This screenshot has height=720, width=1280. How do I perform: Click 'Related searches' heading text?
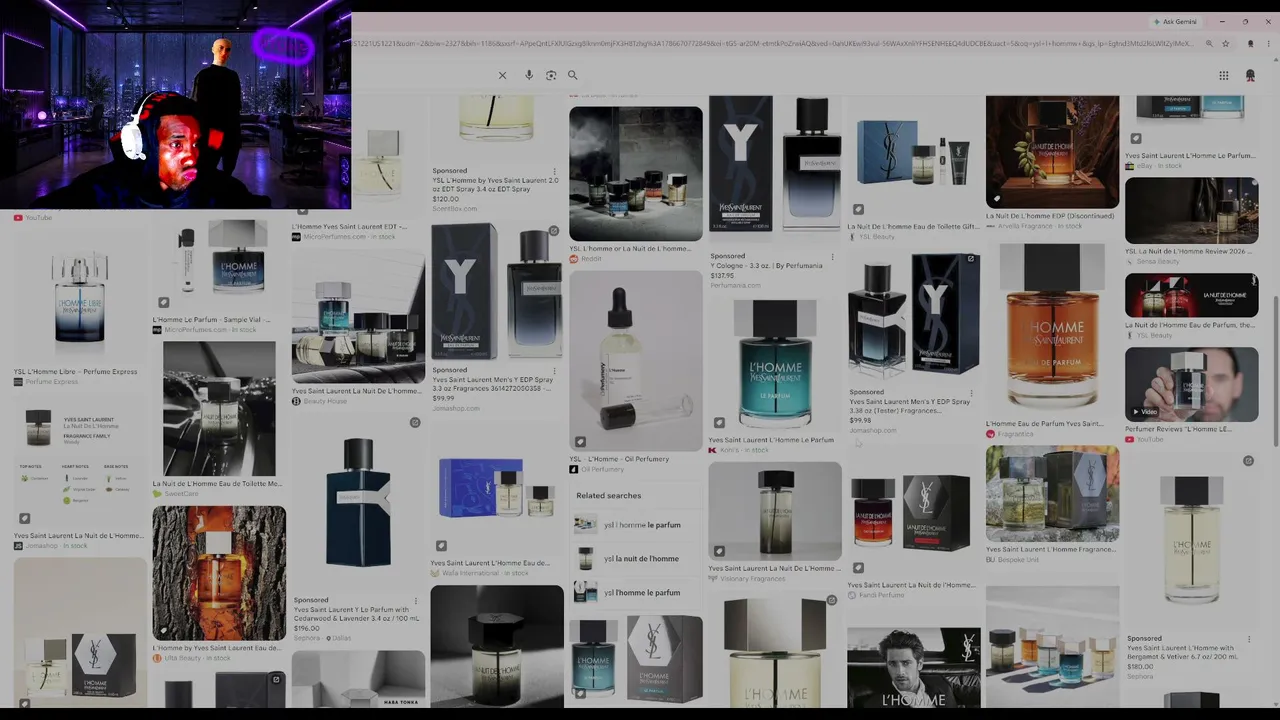click(x=608, y=496)
